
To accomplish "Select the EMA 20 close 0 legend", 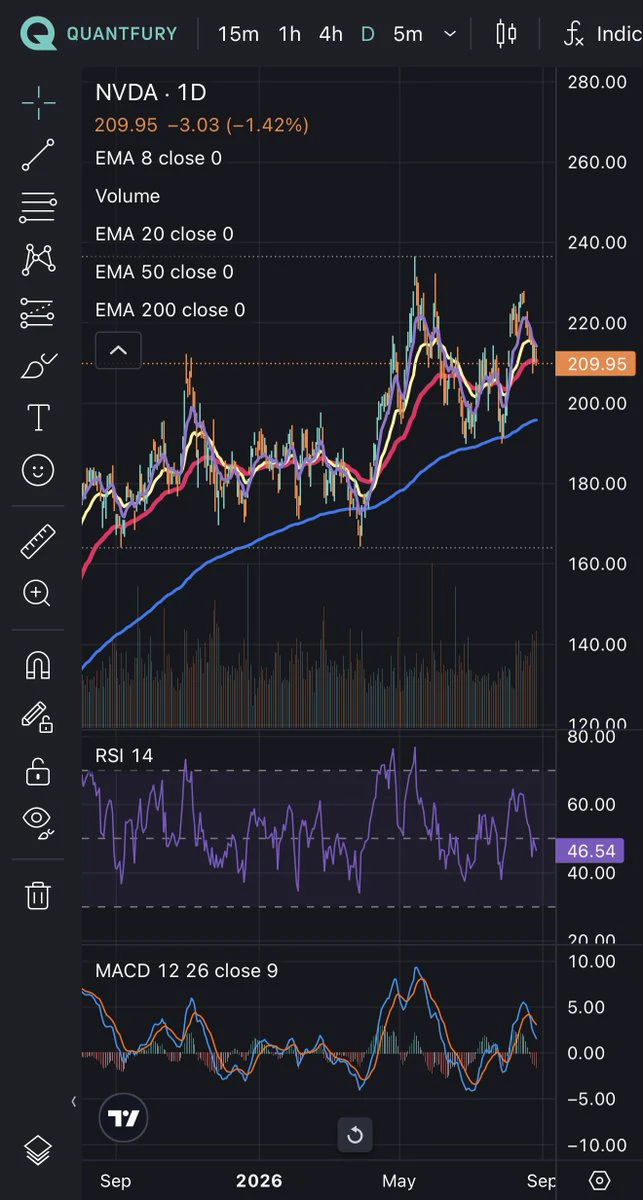I will coord(164,234).
